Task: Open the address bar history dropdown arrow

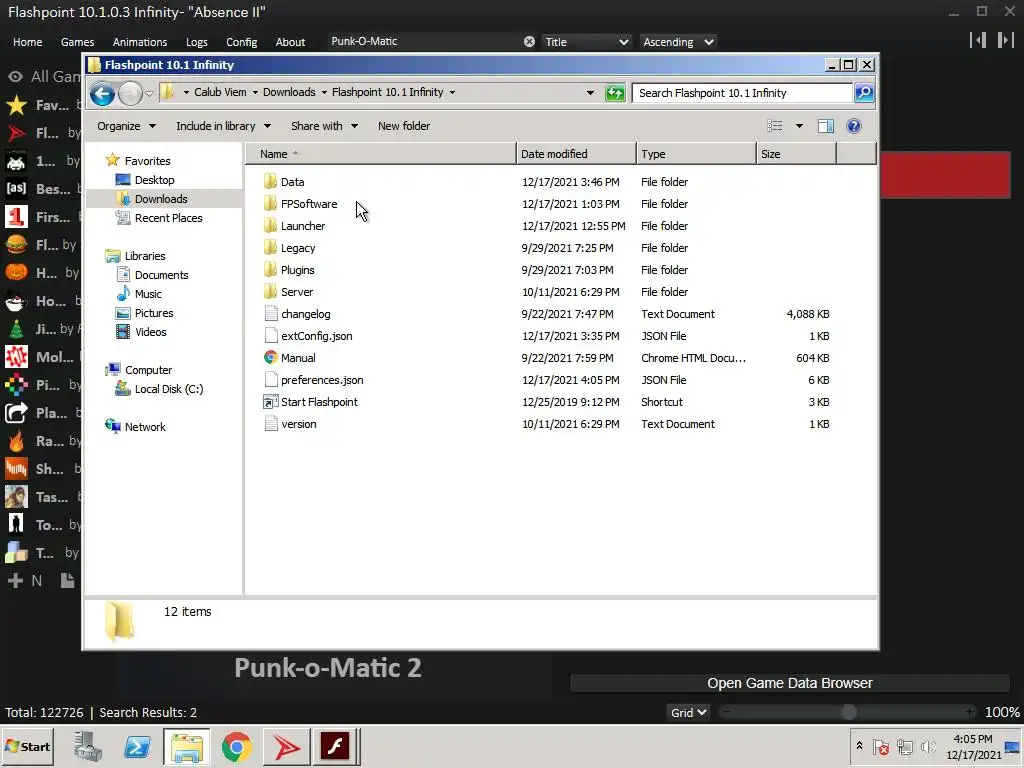Action: point(590,93)
